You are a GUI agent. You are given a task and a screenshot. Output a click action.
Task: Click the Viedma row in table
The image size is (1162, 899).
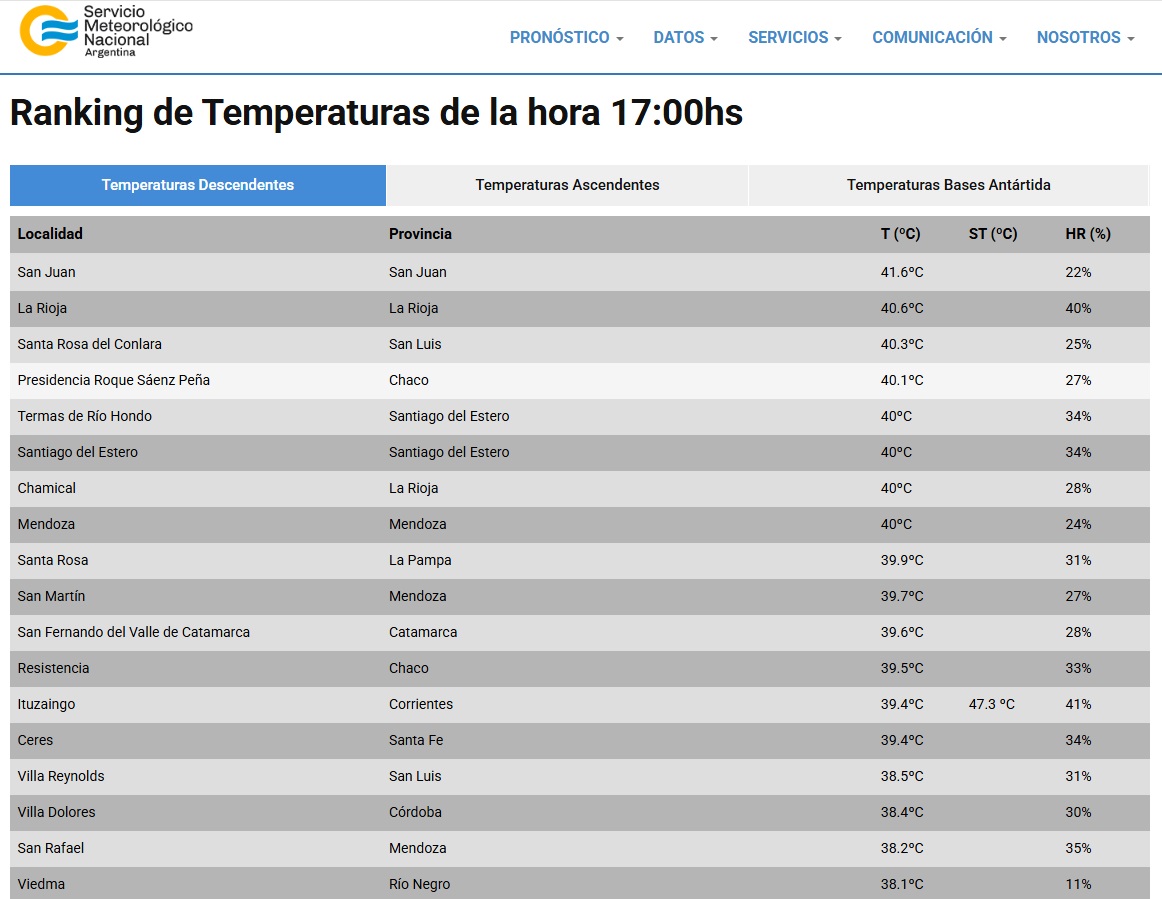(x=41, y=884)
